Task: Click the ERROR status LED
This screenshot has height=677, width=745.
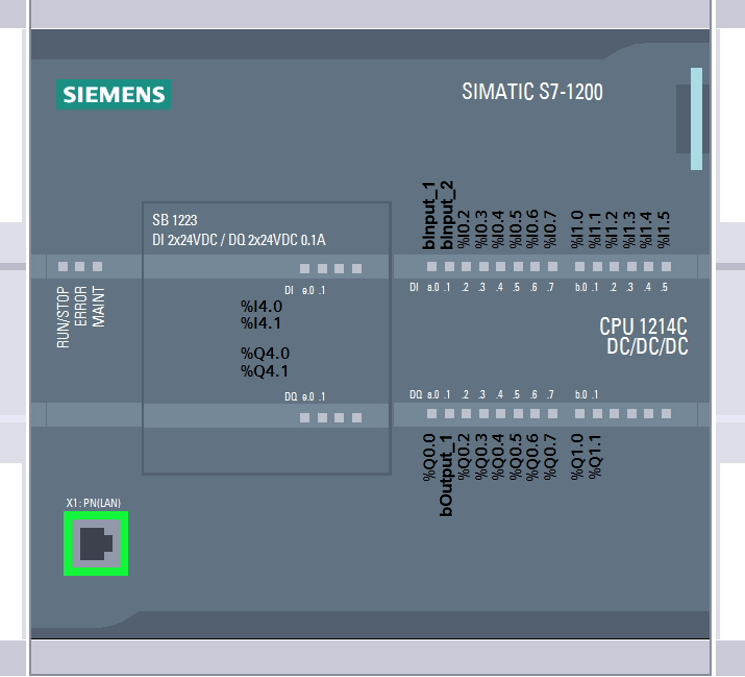Action: (x=80, y=267)
